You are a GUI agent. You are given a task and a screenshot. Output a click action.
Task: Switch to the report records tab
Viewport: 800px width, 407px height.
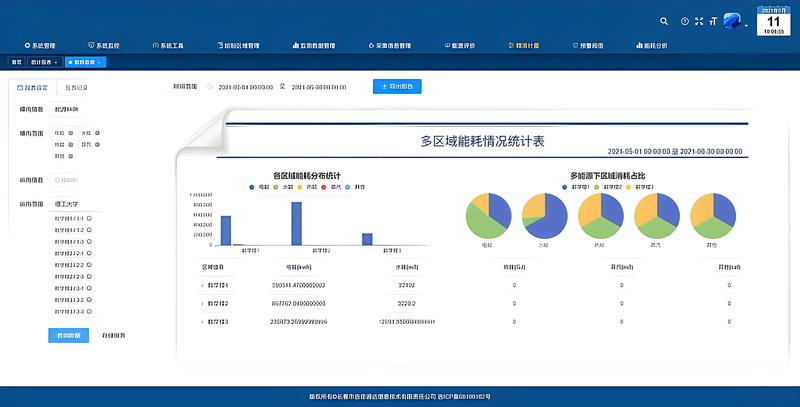pyautogui.click(x=77, y=88)
